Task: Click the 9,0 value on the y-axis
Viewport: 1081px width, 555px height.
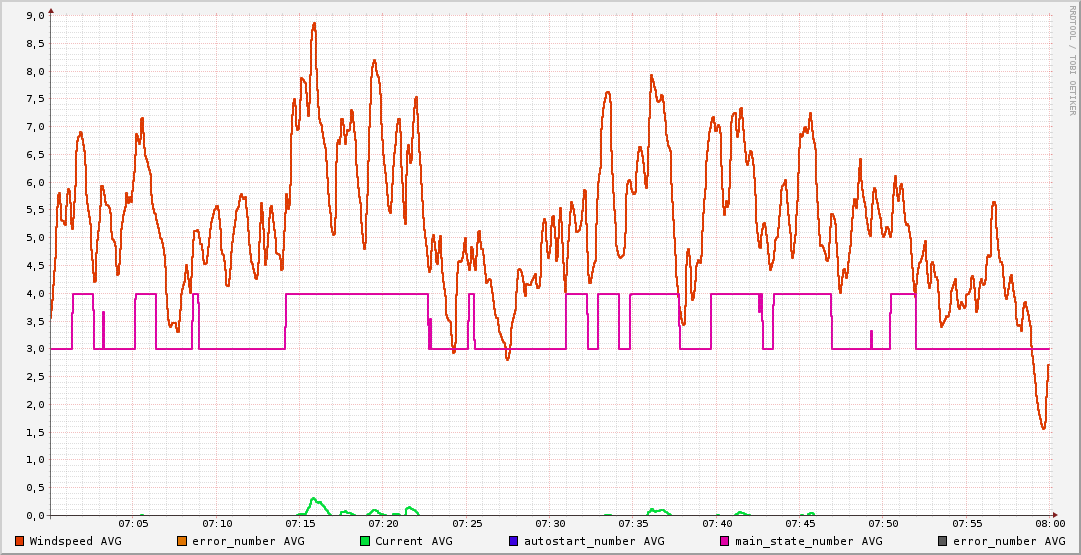Action: pyautogui.click(x=35, y=16)
